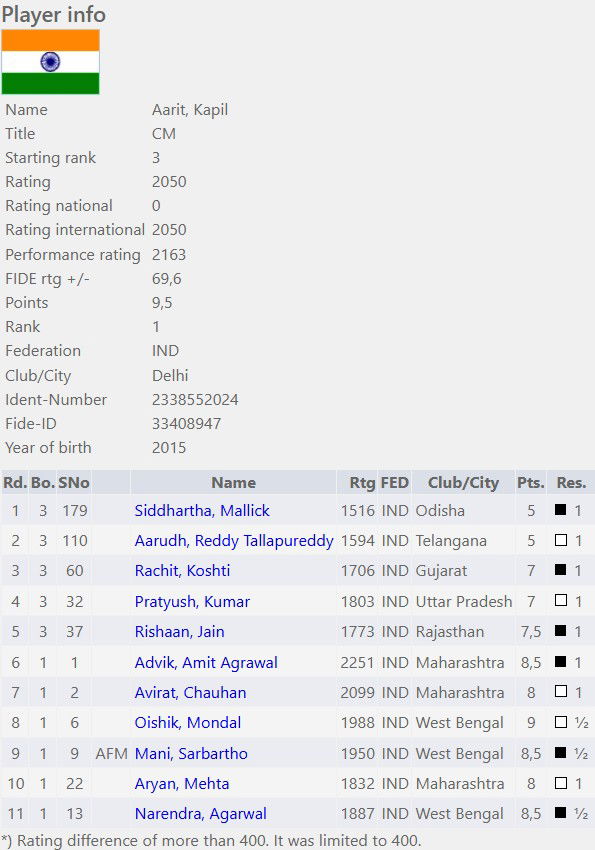Open Advik, Amit Agrawal player link
The width and height of the screenshot is (595, 850).
point(206,662)
